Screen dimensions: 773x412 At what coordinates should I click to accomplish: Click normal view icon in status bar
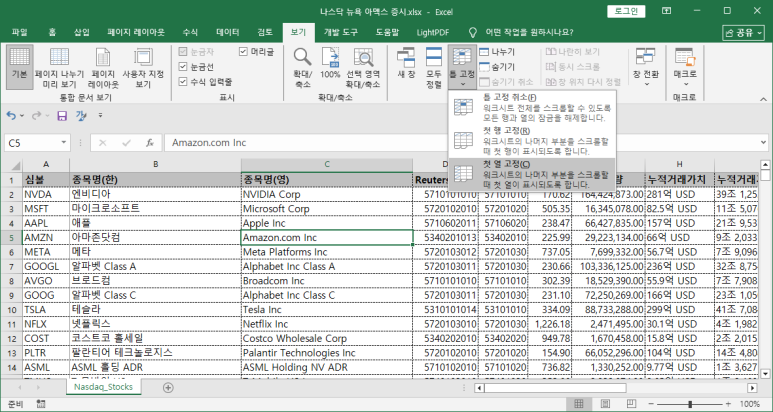point(579,404)
